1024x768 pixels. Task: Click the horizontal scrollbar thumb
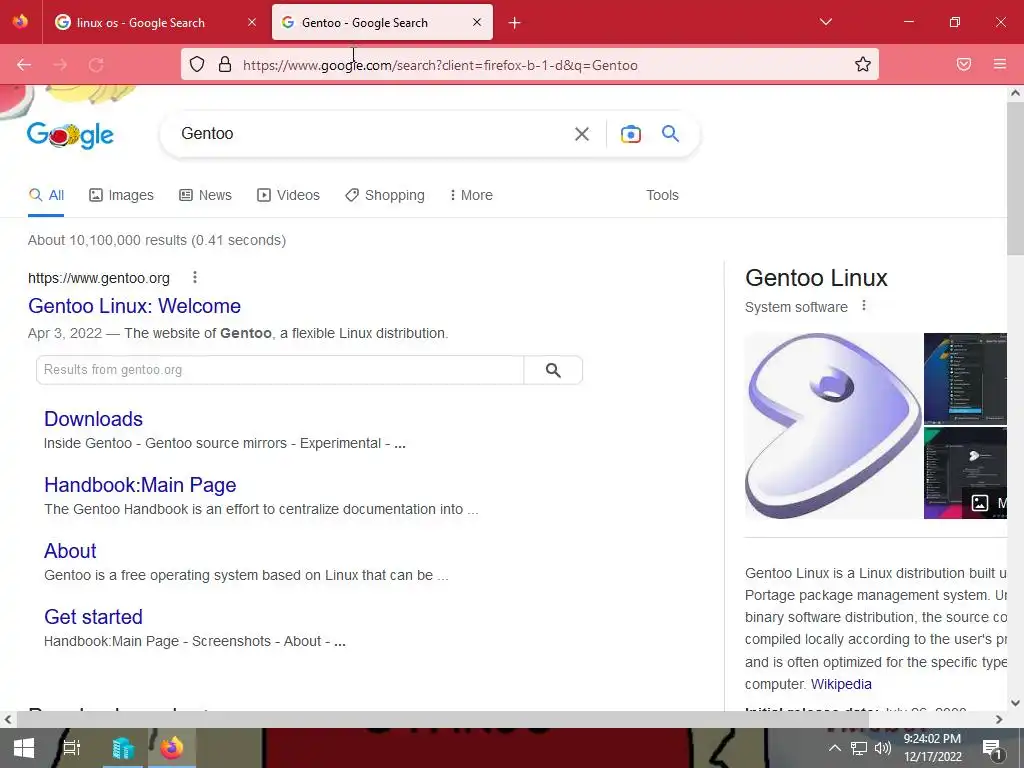[x=443, y=719]
